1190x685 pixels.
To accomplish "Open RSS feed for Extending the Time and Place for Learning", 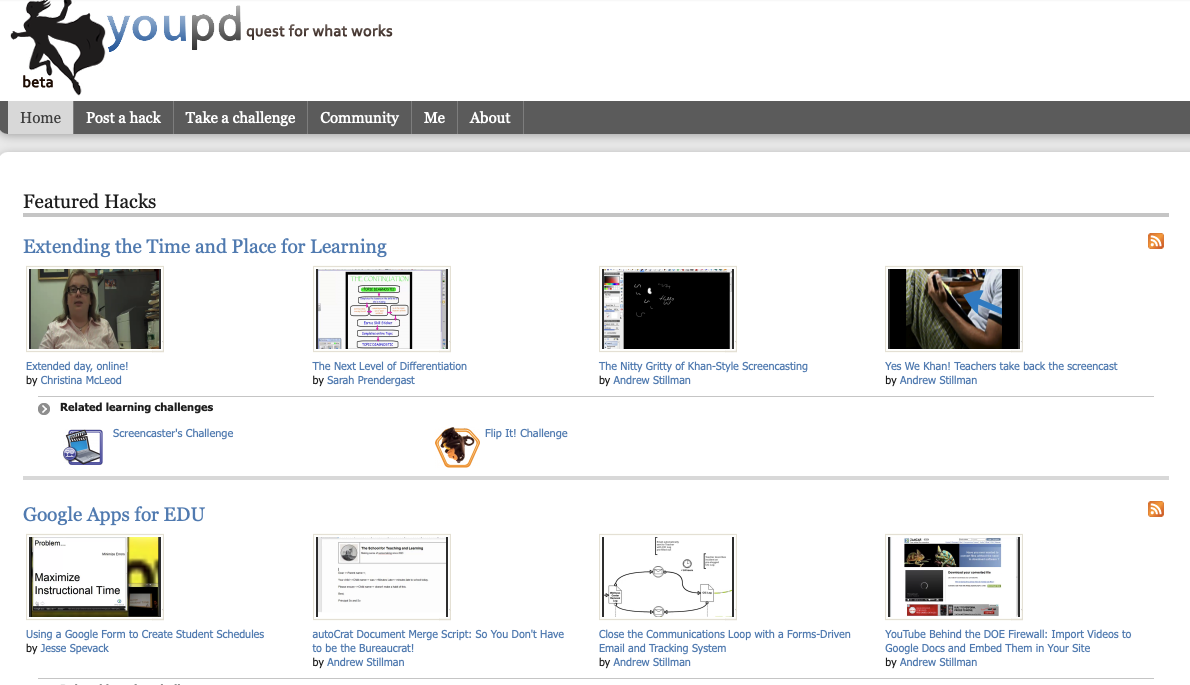I will coord(1156,241).
